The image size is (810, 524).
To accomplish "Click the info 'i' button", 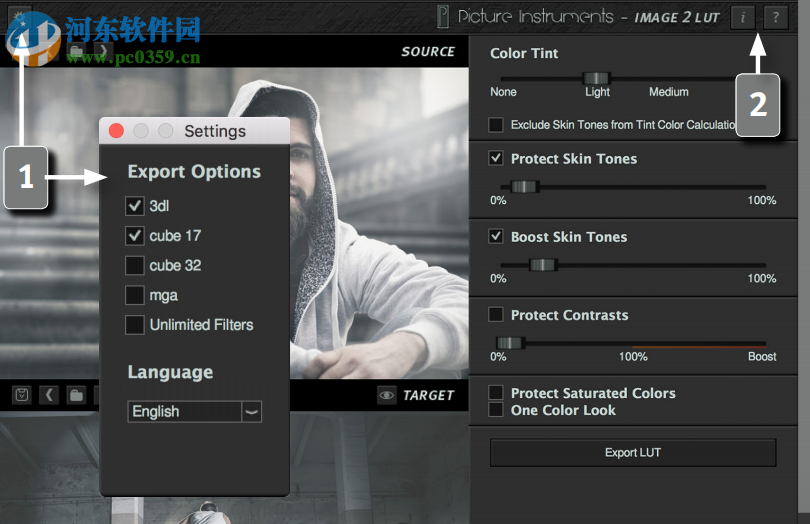I will click(743, 18).
